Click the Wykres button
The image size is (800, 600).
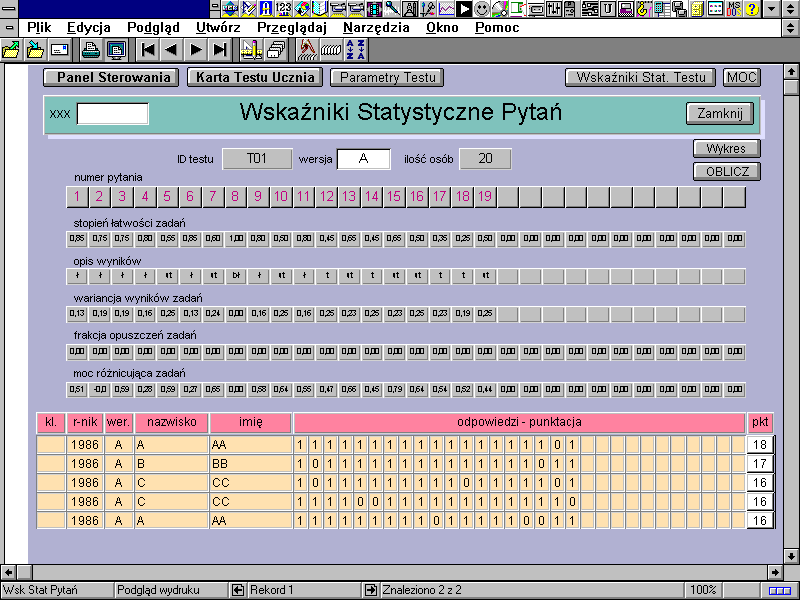coord(726,149)
